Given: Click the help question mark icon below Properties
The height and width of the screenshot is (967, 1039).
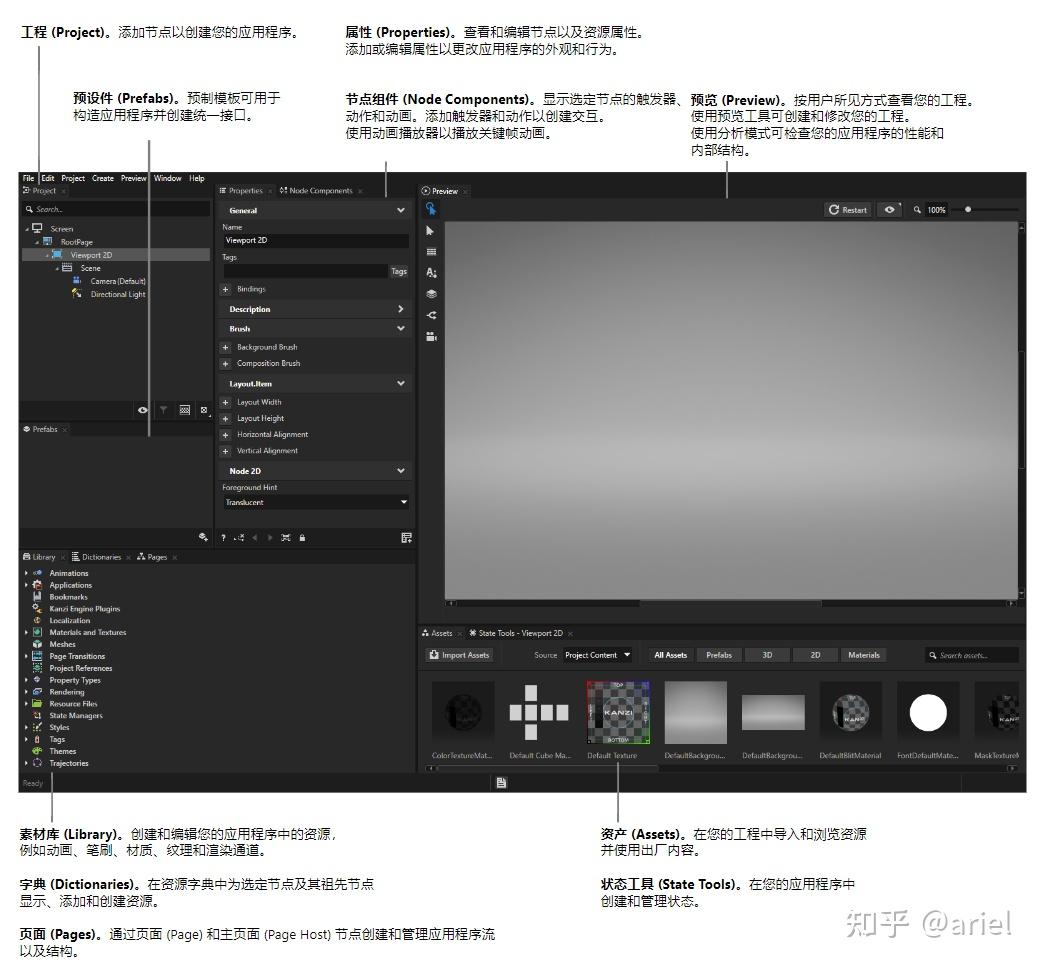Looking at the screenshot, I should [x=223, y=537].
